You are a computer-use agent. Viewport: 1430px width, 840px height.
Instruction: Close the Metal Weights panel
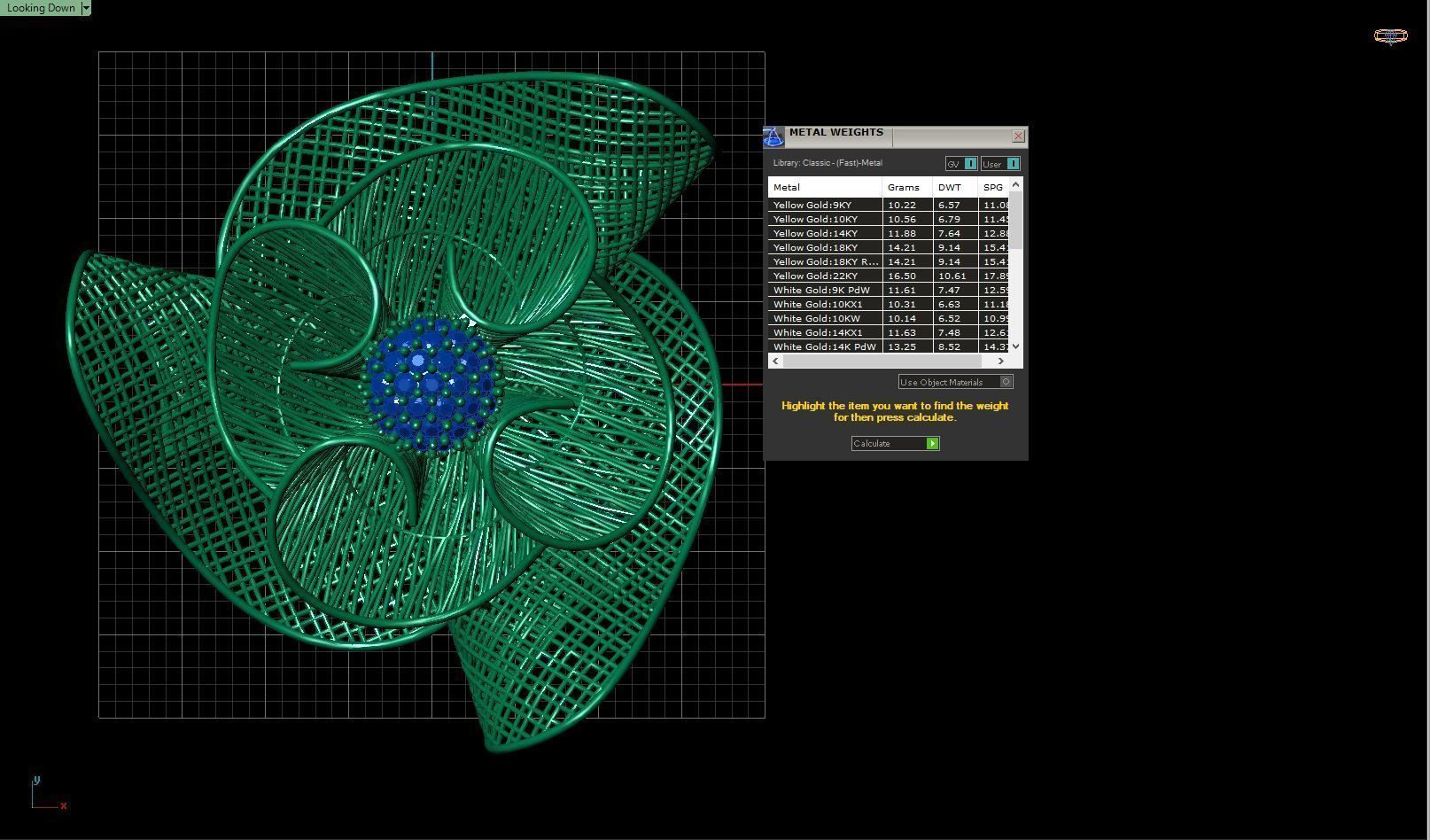1018,136
